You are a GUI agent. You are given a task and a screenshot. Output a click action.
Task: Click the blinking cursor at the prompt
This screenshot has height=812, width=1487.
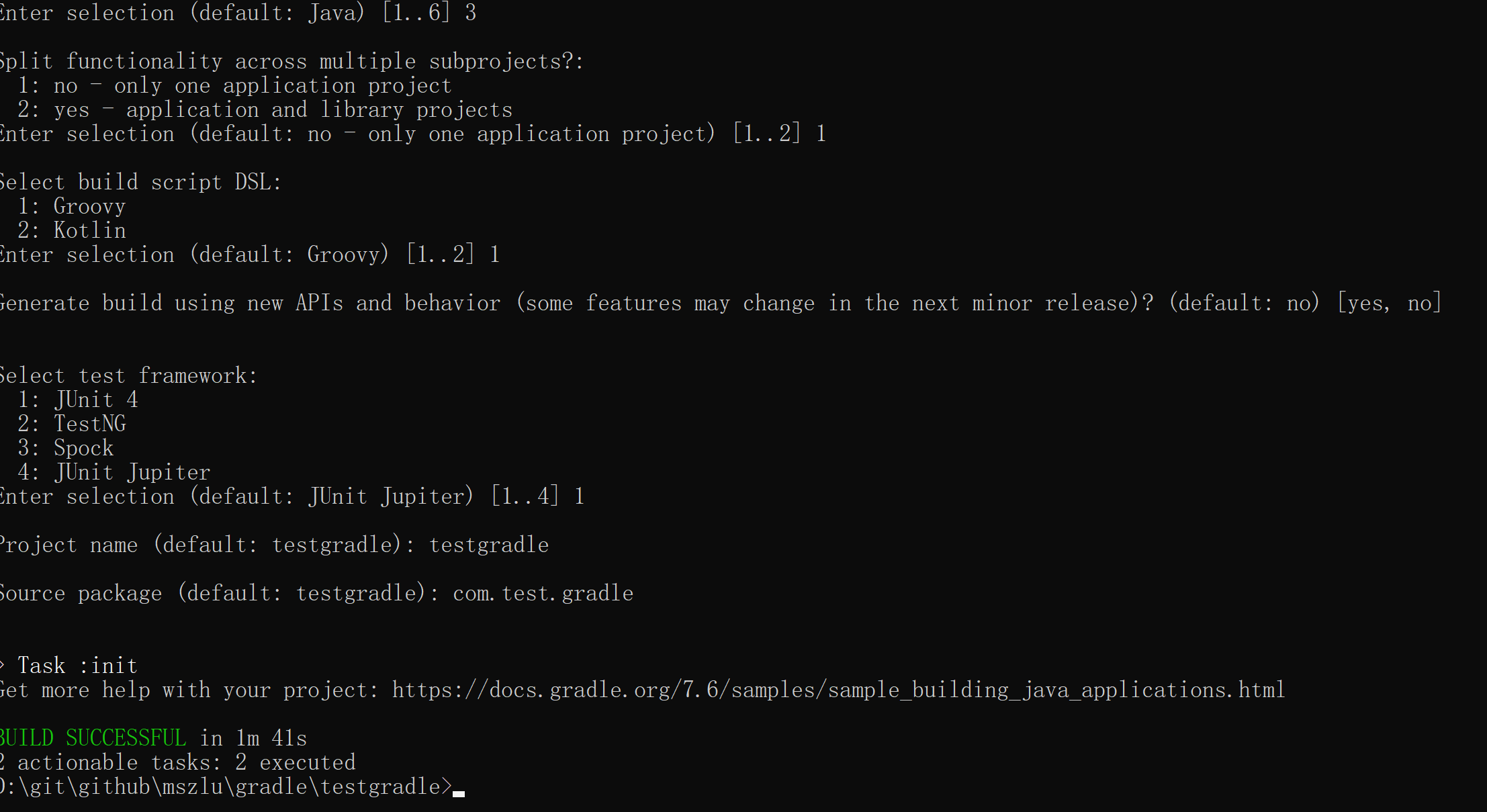[x=459, y=794]
